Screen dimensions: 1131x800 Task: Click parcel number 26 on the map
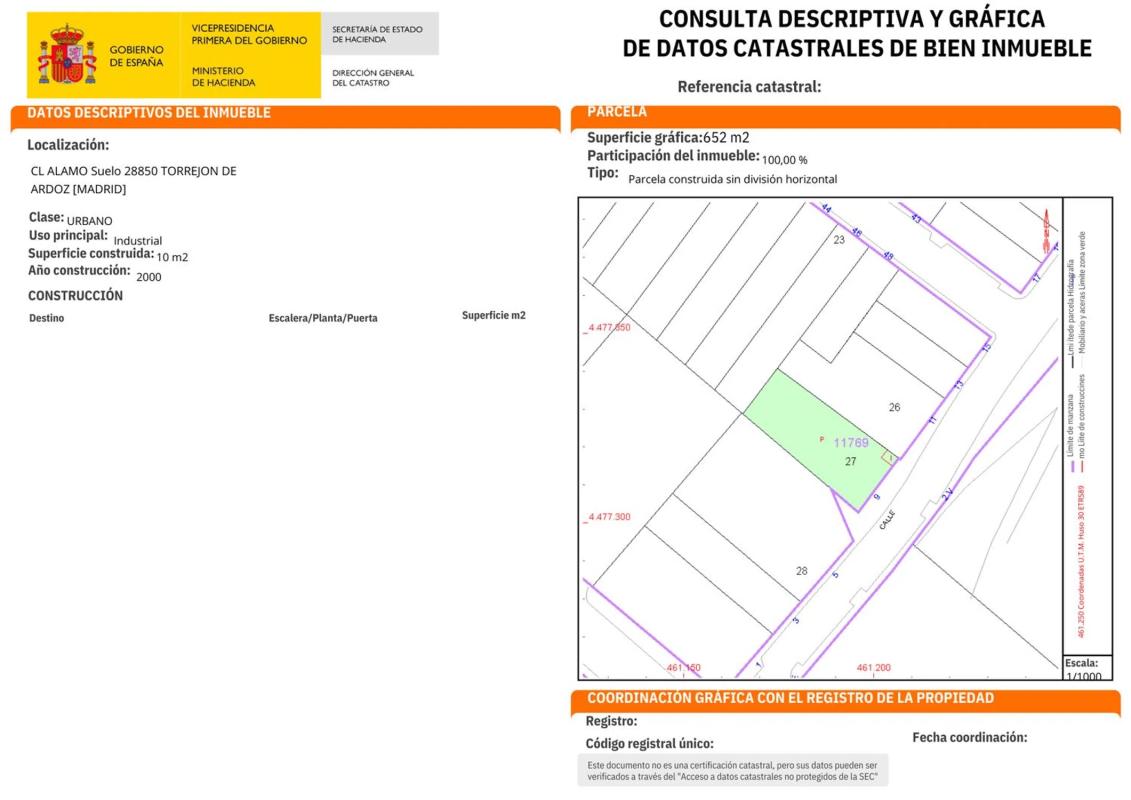894,407
